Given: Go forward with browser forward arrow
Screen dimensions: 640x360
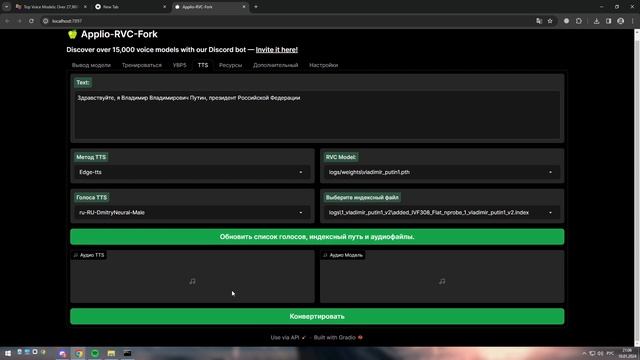Looking at the screenshot, I should click(x=19, y=21).
